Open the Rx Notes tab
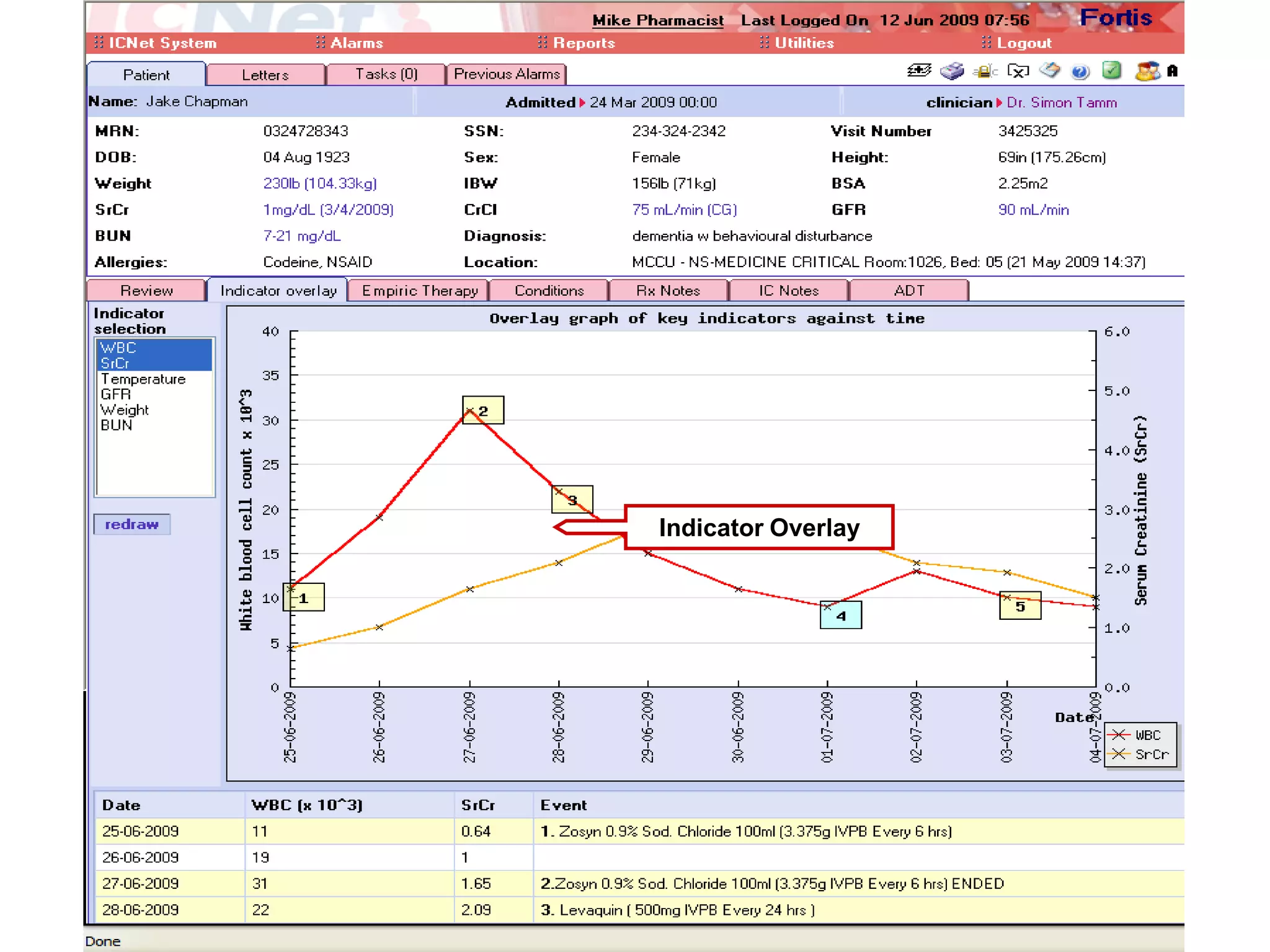 point(668,291)
